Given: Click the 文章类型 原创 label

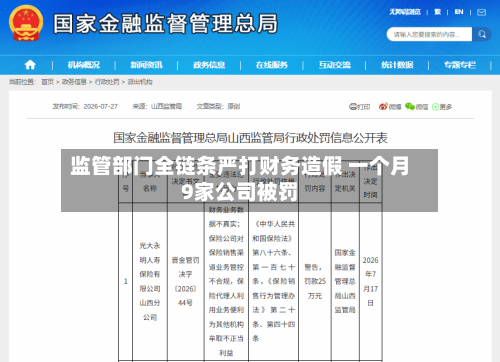Looking at the screenshot, I should pos(218,107).
